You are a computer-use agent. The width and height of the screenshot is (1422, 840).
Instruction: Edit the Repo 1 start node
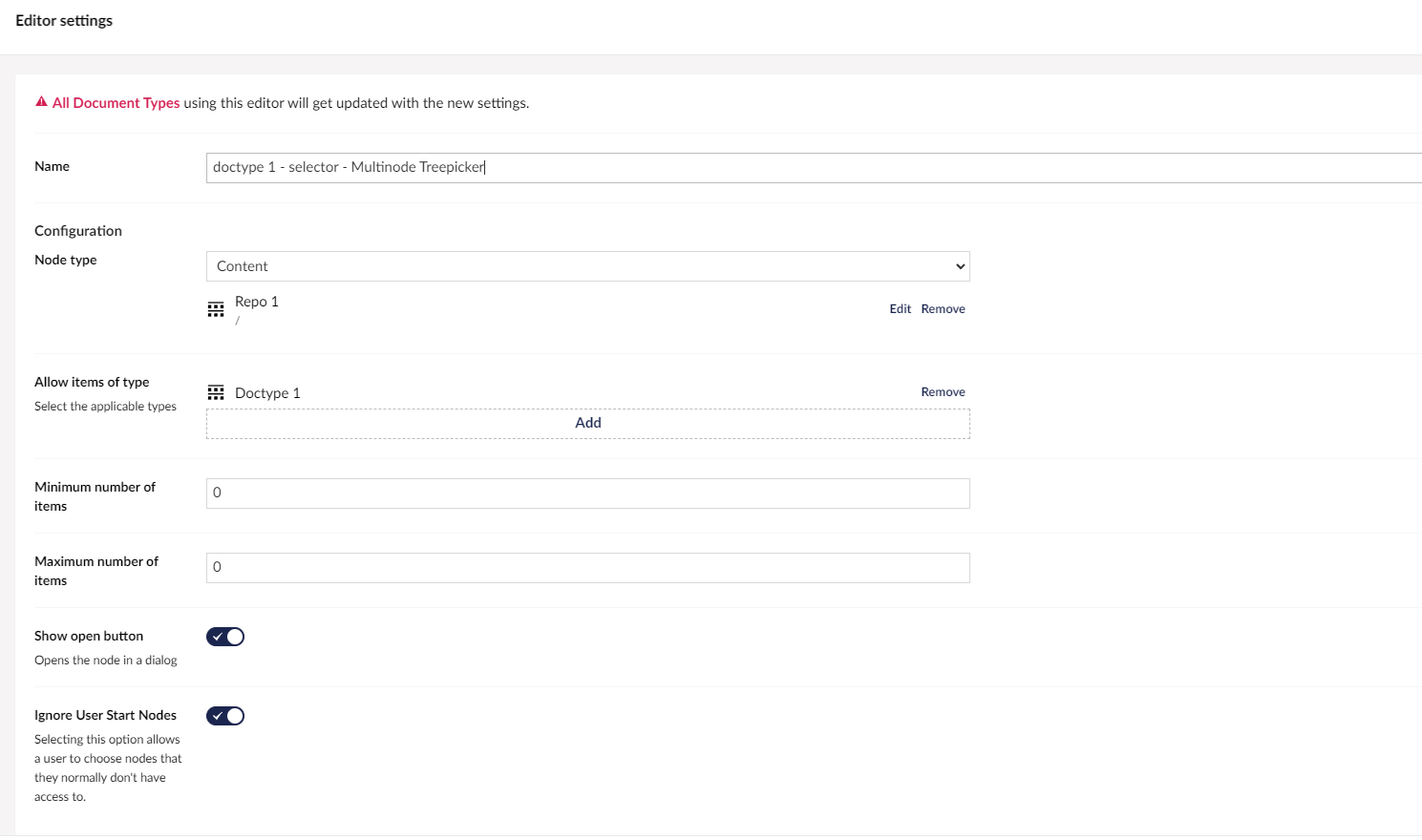pos(900,308)
